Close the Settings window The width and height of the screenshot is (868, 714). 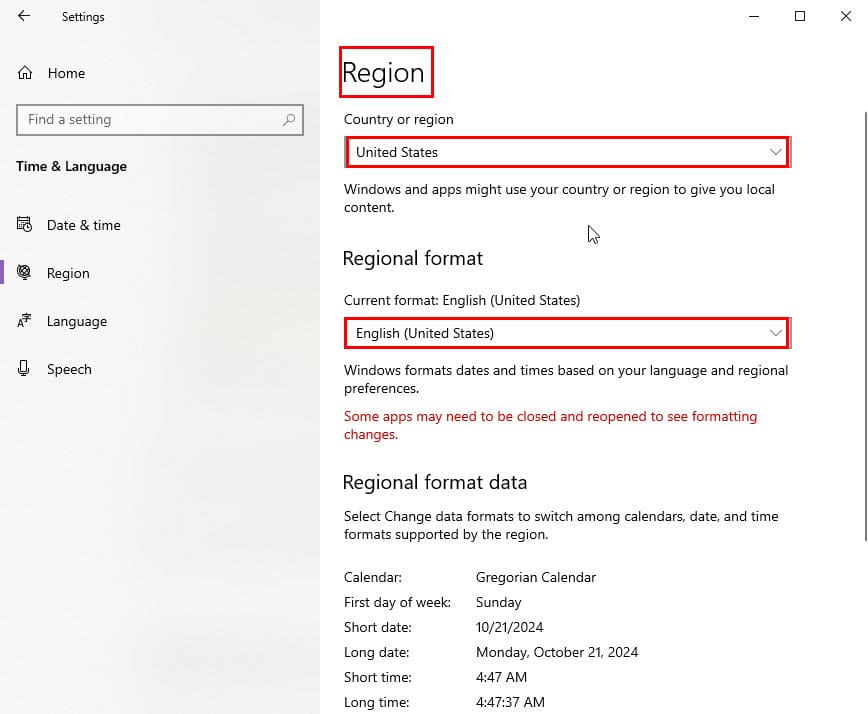(845, 17)
